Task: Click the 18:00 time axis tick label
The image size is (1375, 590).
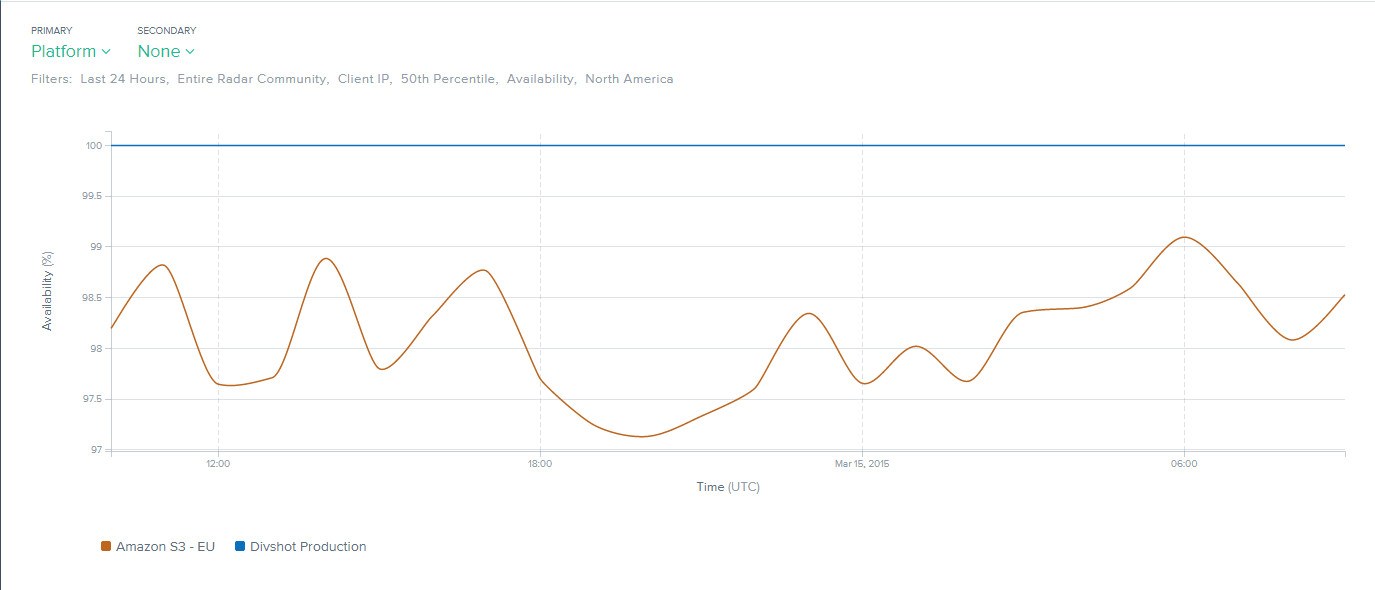Action: 540,464
